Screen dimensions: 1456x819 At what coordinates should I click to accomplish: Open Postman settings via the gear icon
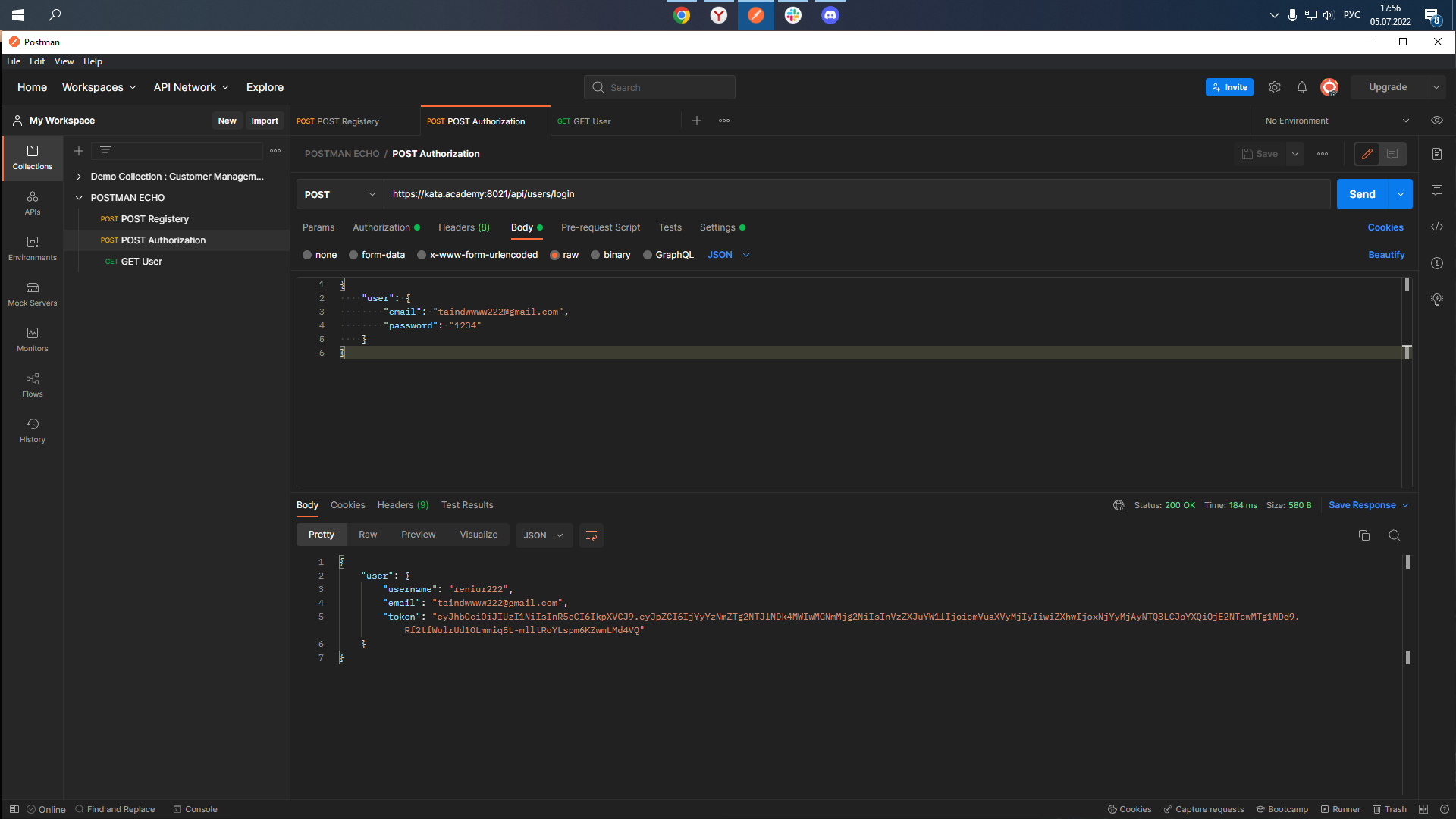[x=1274, y=87]
